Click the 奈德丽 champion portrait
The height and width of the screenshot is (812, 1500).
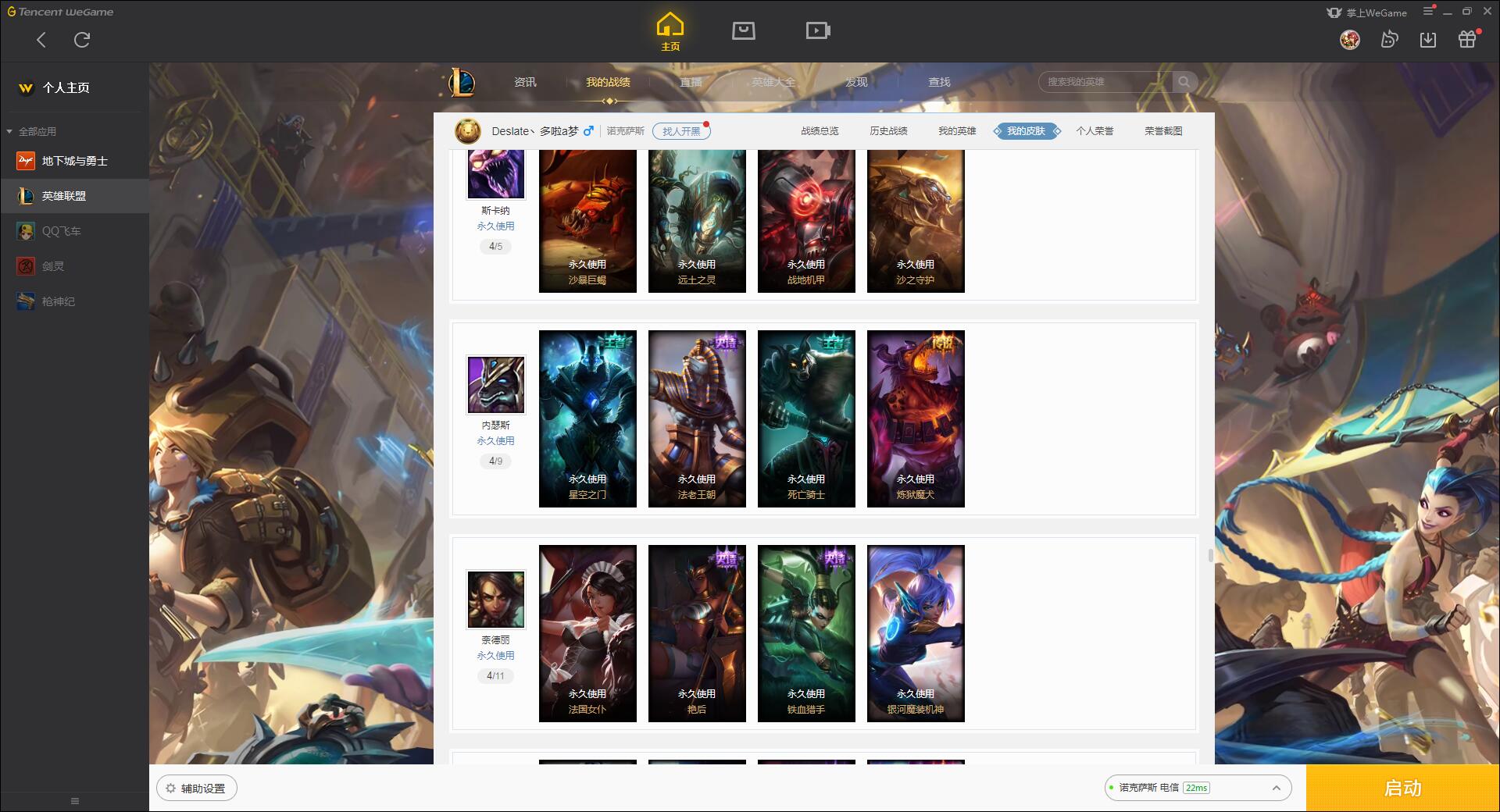pyautogui.click(x=495, y=600)
